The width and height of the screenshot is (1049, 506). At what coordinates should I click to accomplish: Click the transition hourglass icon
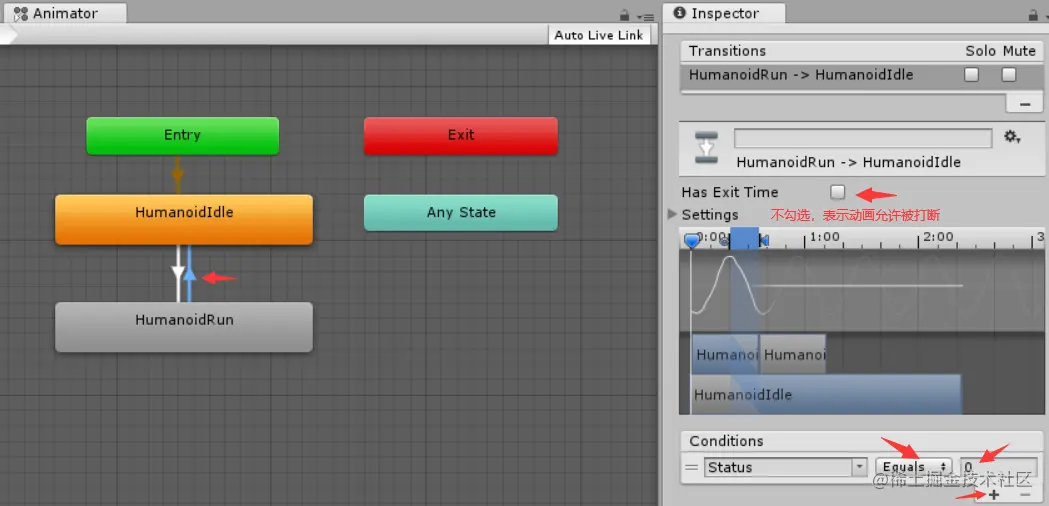click(x=706, y=147)
